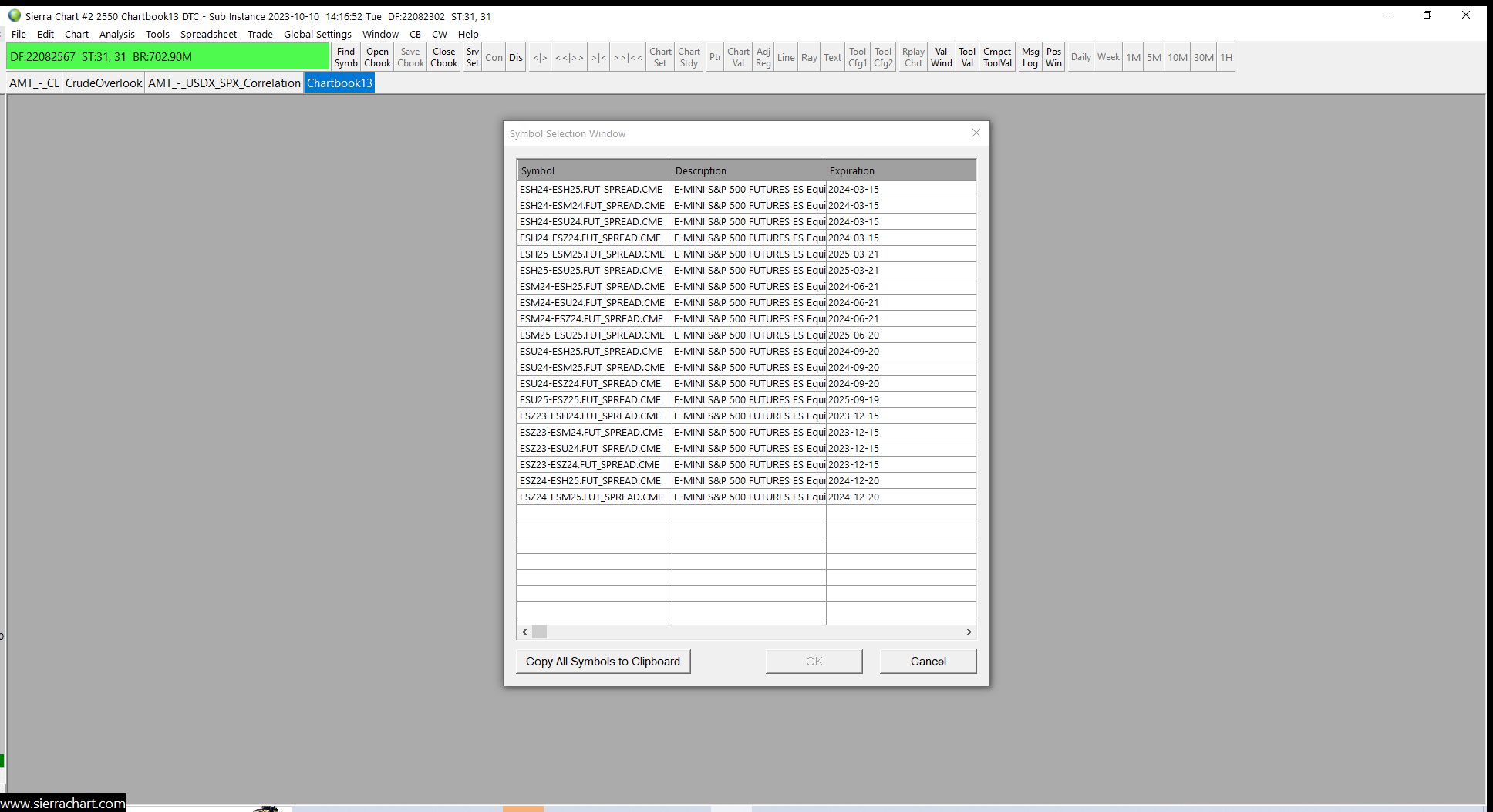
Task: Open Chartbook via Open Cbook button
Action: (378, 57)
